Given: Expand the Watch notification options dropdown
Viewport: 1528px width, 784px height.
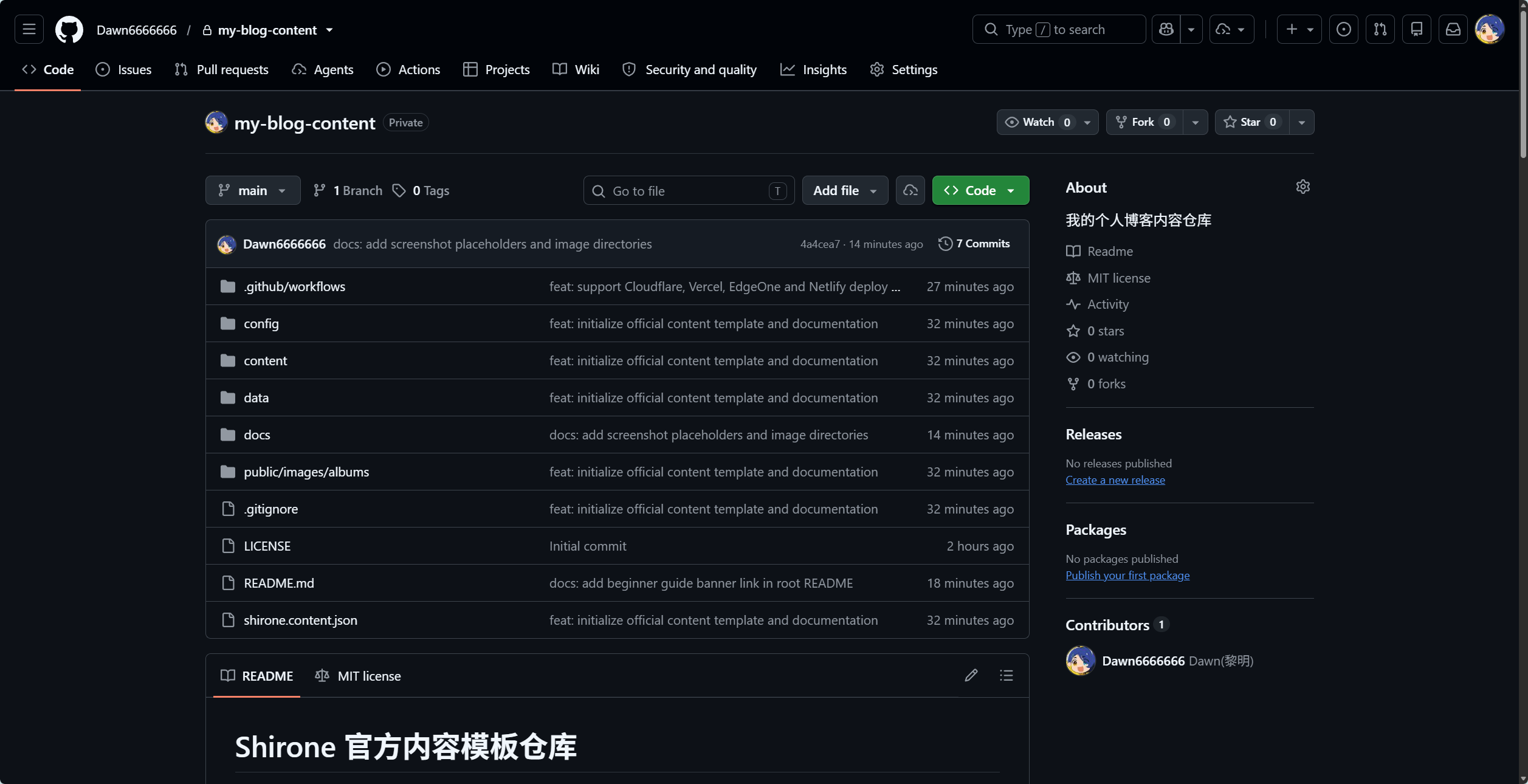Looking at the screenshot, I should [x=1087, y=122].
